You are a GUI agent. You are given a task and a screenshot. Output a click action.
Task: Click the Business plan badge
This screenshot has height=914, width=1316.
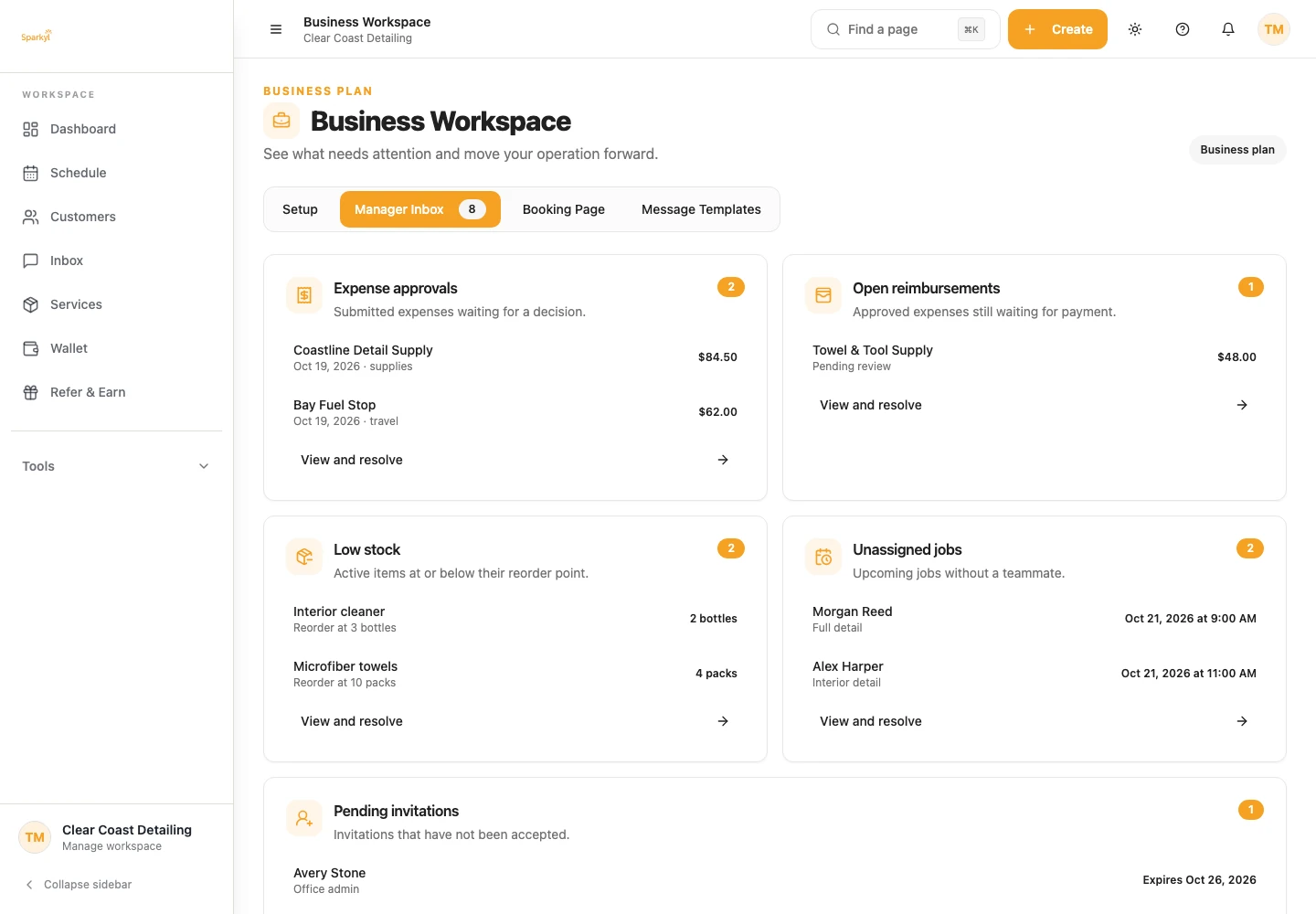(1237, 150)
